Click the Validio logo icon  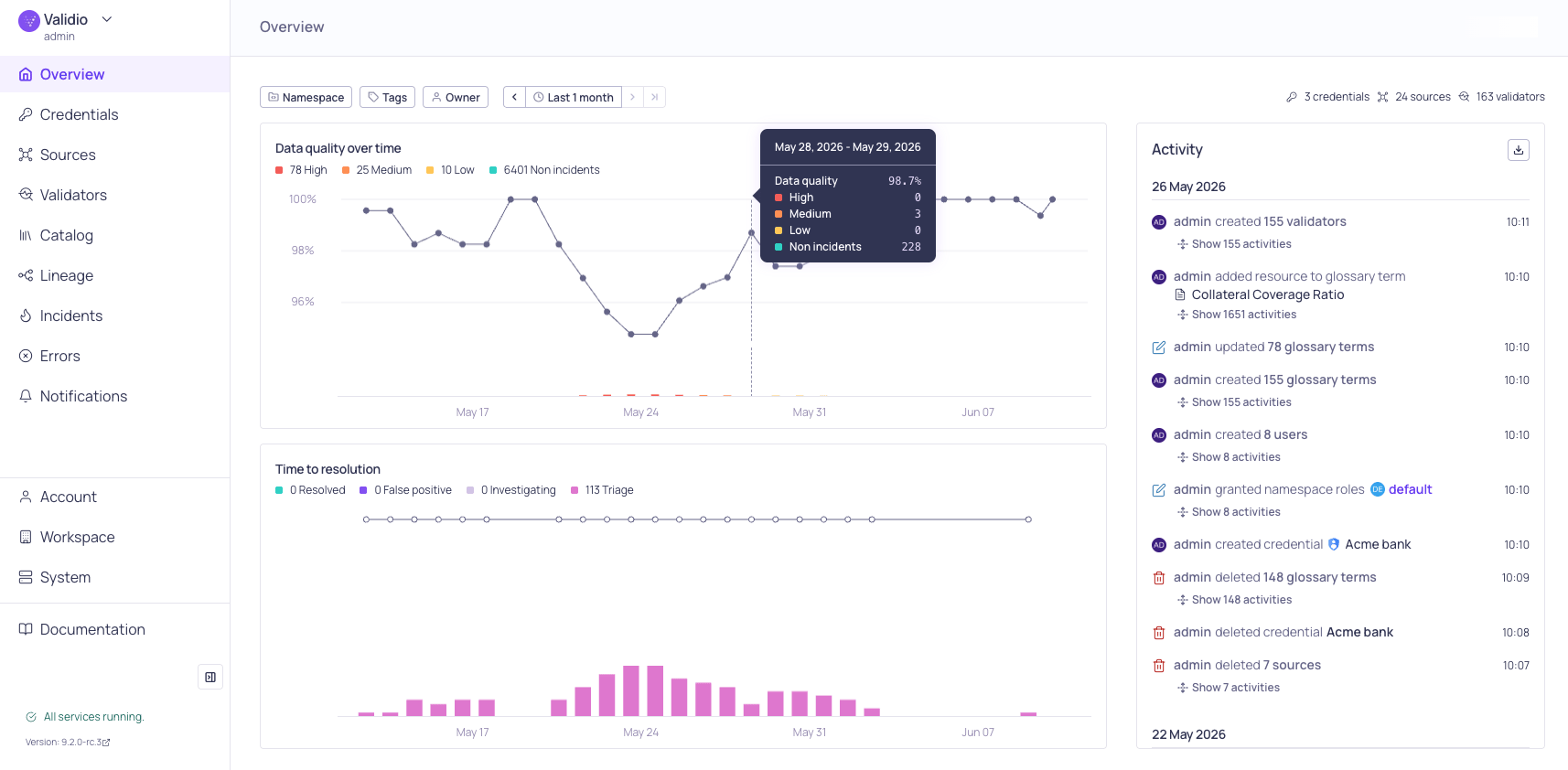(29, 21)
